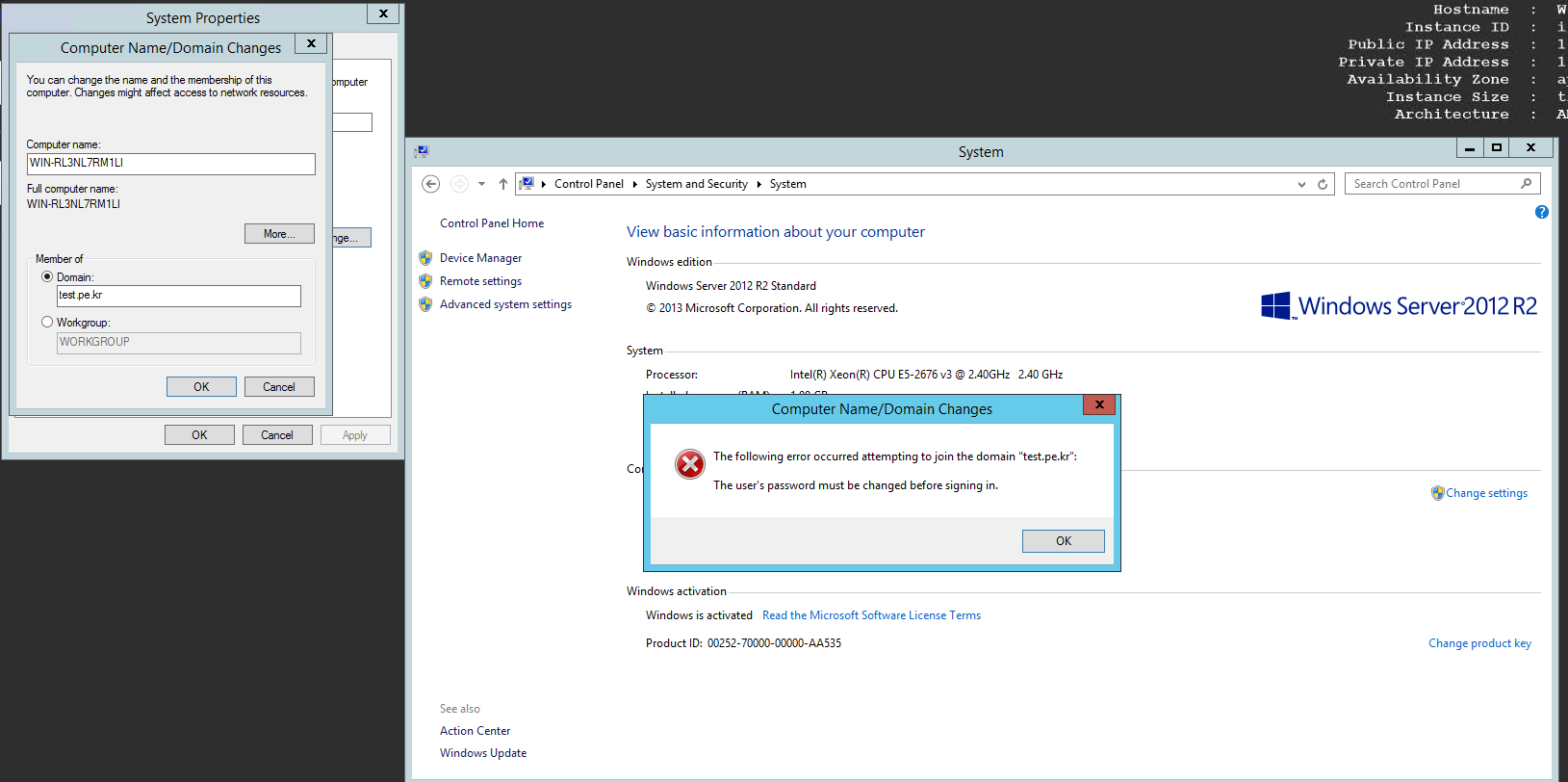Viewport: 1568px width, 782px height.
Task: Click Remote settings shield icon
Action: [x=425, y=281]
